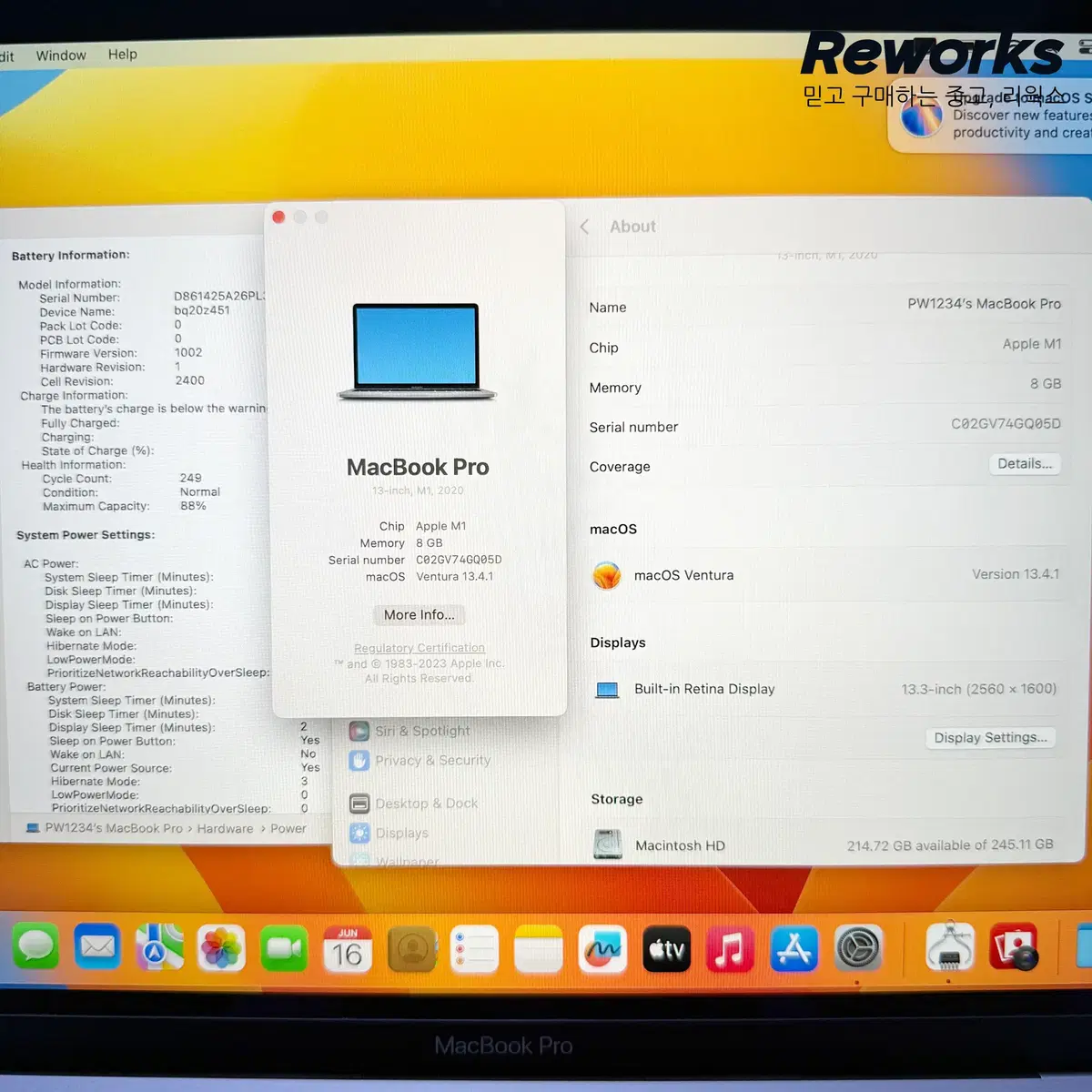Click the MacBook Pro title in About This Mac
This screenshot has height=1092, width=1092.
[x=418, y=467]
